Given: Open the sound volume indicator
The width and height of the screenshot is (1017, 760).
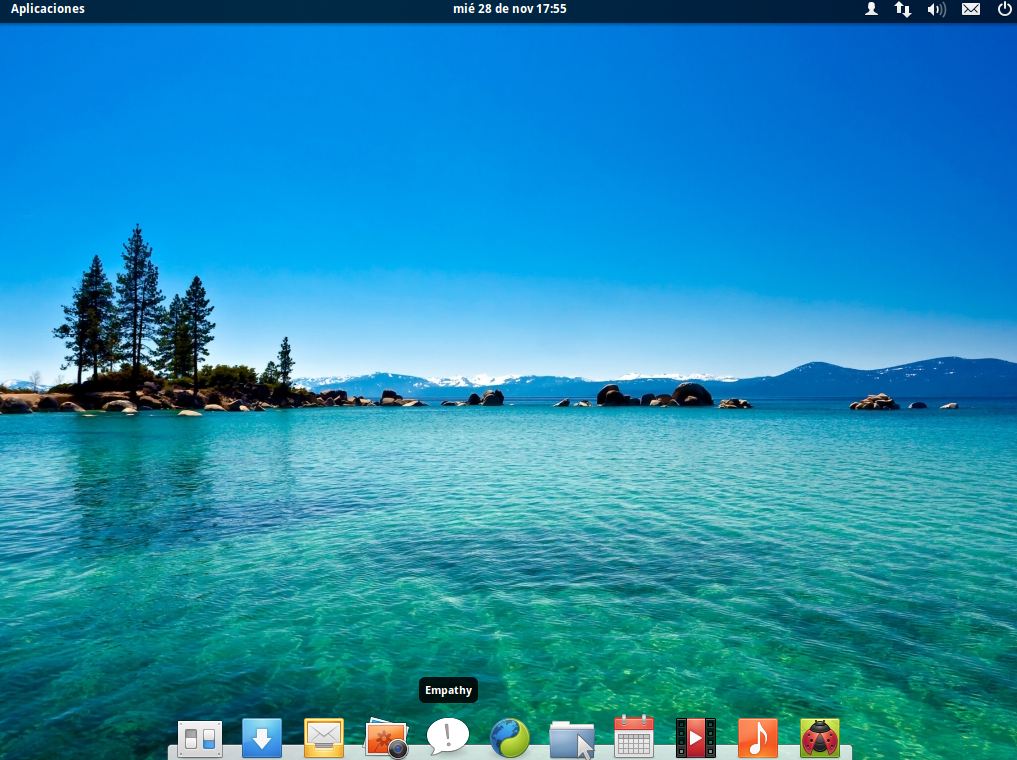Looking at the screenshot, I should point(936,9).
